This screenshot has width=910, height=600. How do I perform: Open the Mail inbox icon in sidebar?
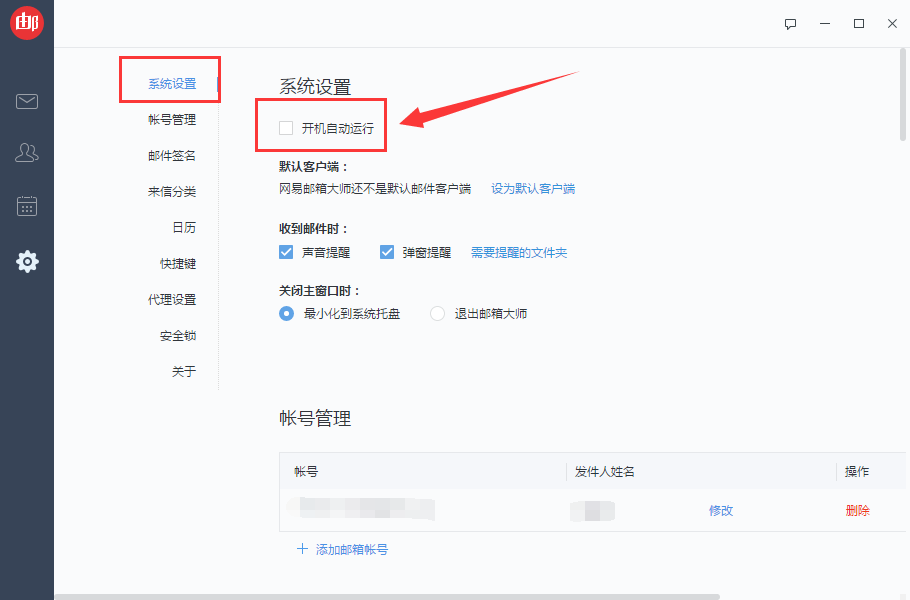click(27, 101)
